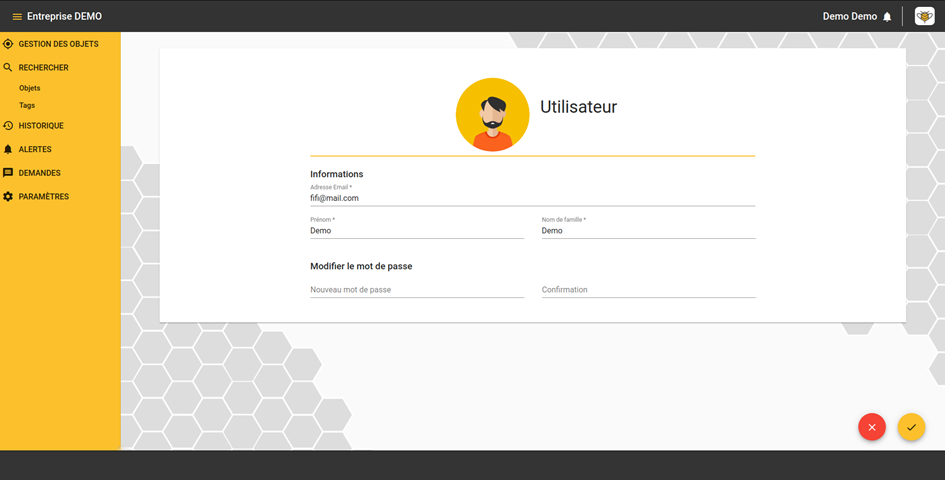Click the Adresse Email field
Viewport: 945px width, 480px height.
point(532,198)
